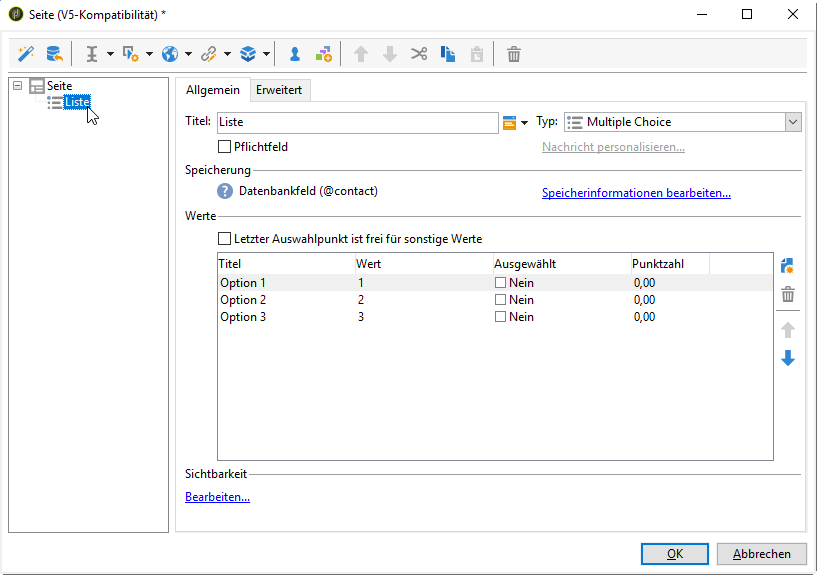The height and width of the screenshot is (585, 826).
Task: Enable the Pflichtfeld checkbox
Action: 224,147
